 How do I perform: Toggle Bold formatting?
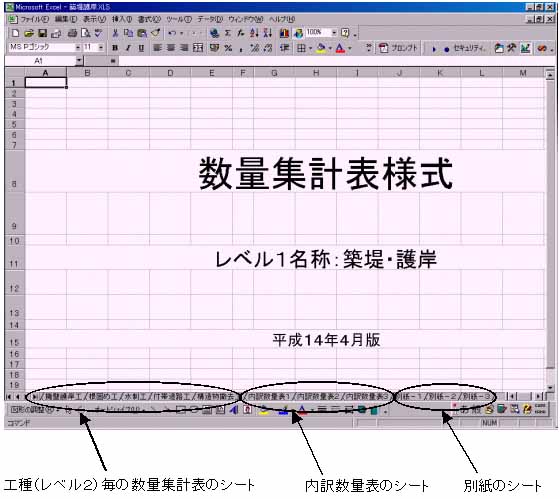(115, 48)
